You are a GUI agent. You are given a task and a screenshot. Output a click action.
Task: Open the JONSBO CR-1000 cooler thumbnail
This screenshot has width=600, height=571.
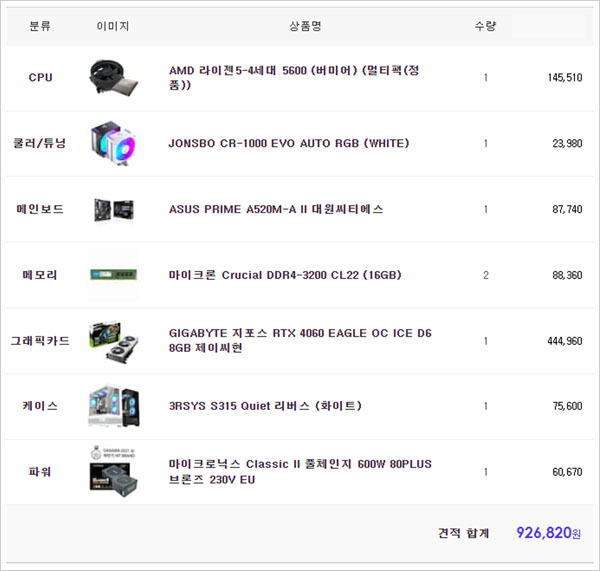pos(114,143)
